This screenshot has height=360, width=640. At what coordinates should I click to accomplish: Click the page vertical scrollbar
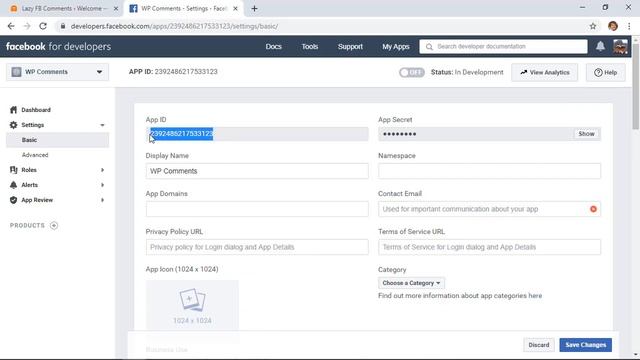pyautogui.click(x=636, y=86)
